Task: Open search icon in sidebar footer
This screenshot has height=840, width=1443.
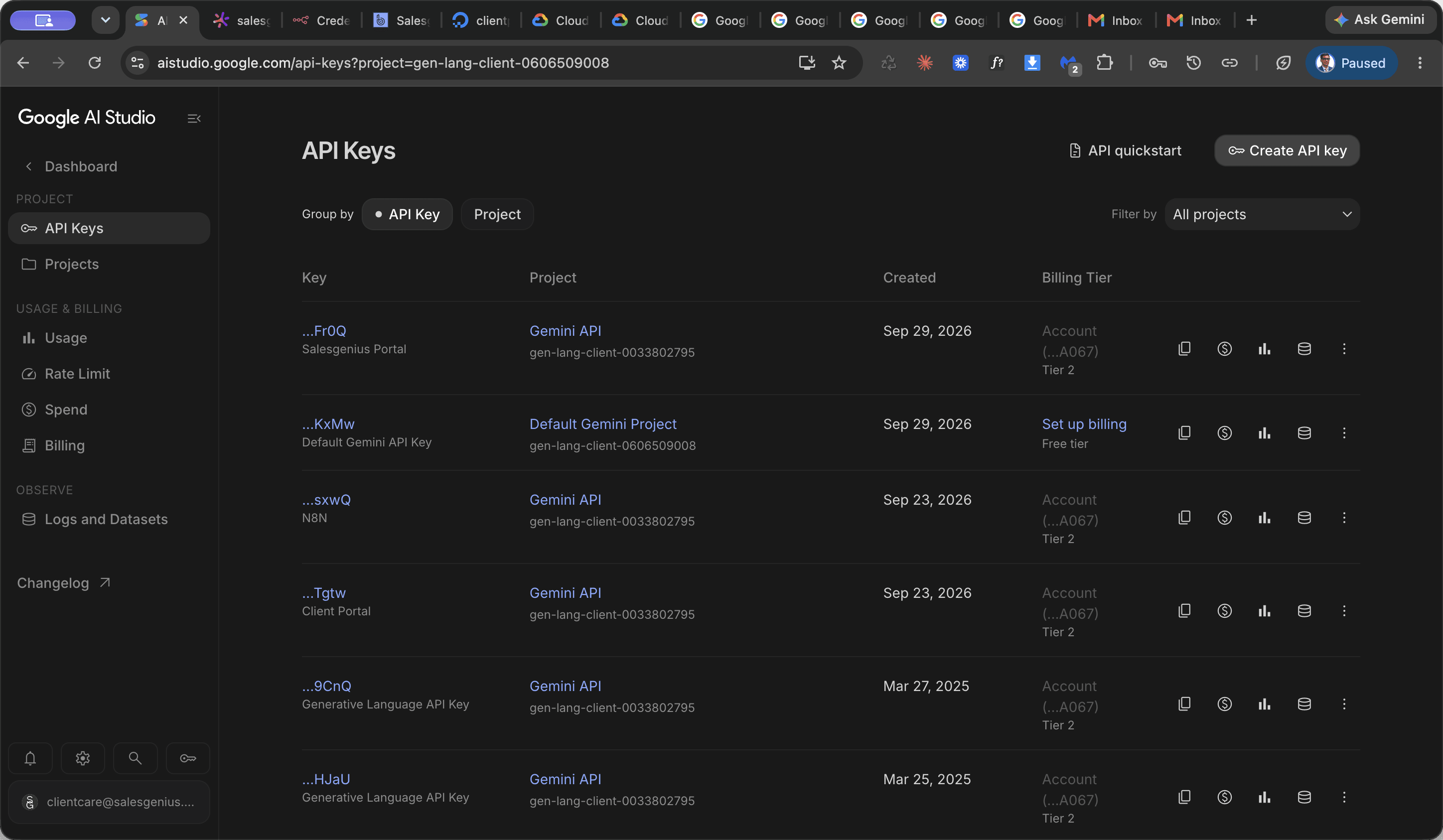Action: pos(135,758)
